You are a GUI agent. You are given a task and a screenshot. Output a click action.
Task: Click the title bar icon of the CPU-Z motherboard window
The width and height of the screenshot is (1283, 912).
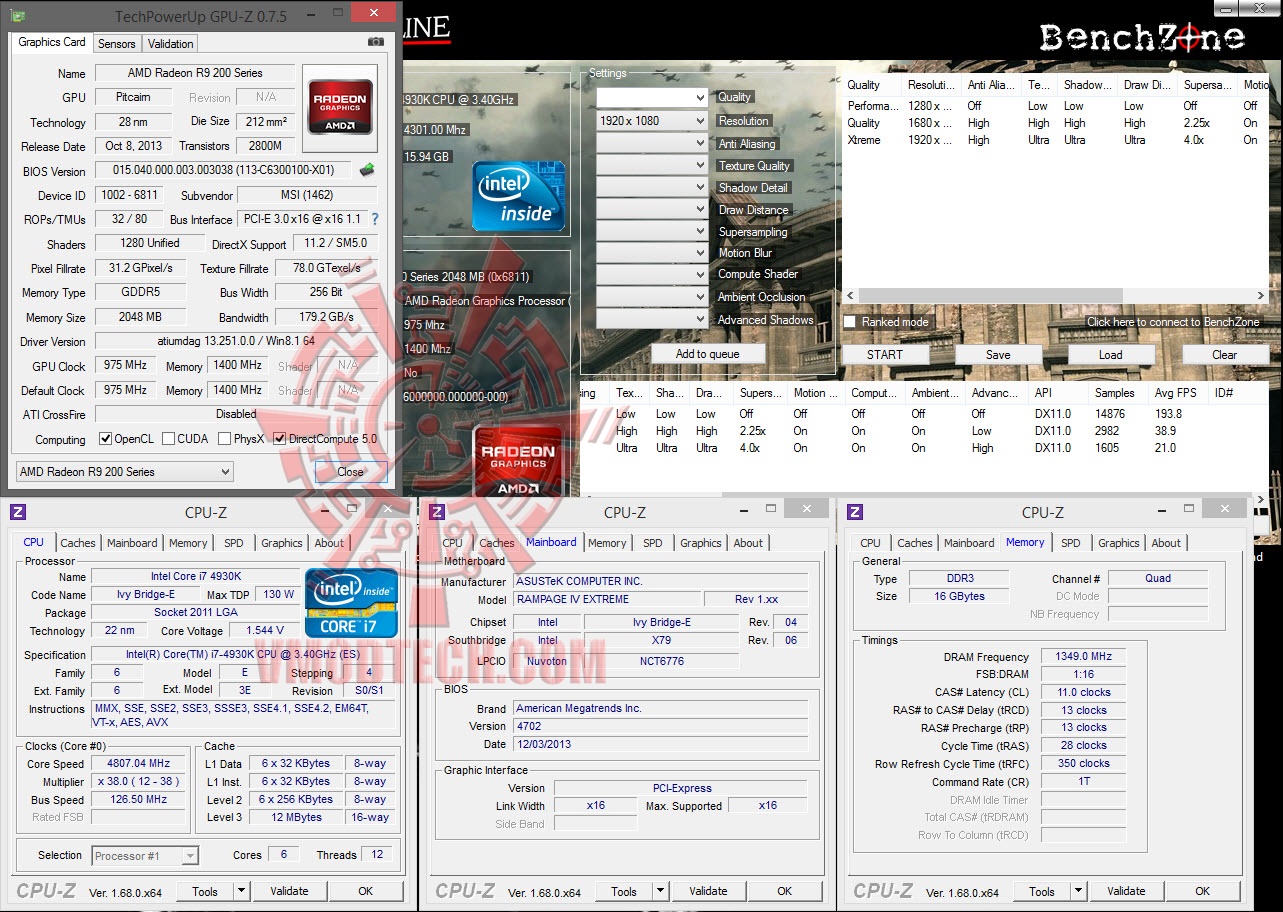[437, 512]
